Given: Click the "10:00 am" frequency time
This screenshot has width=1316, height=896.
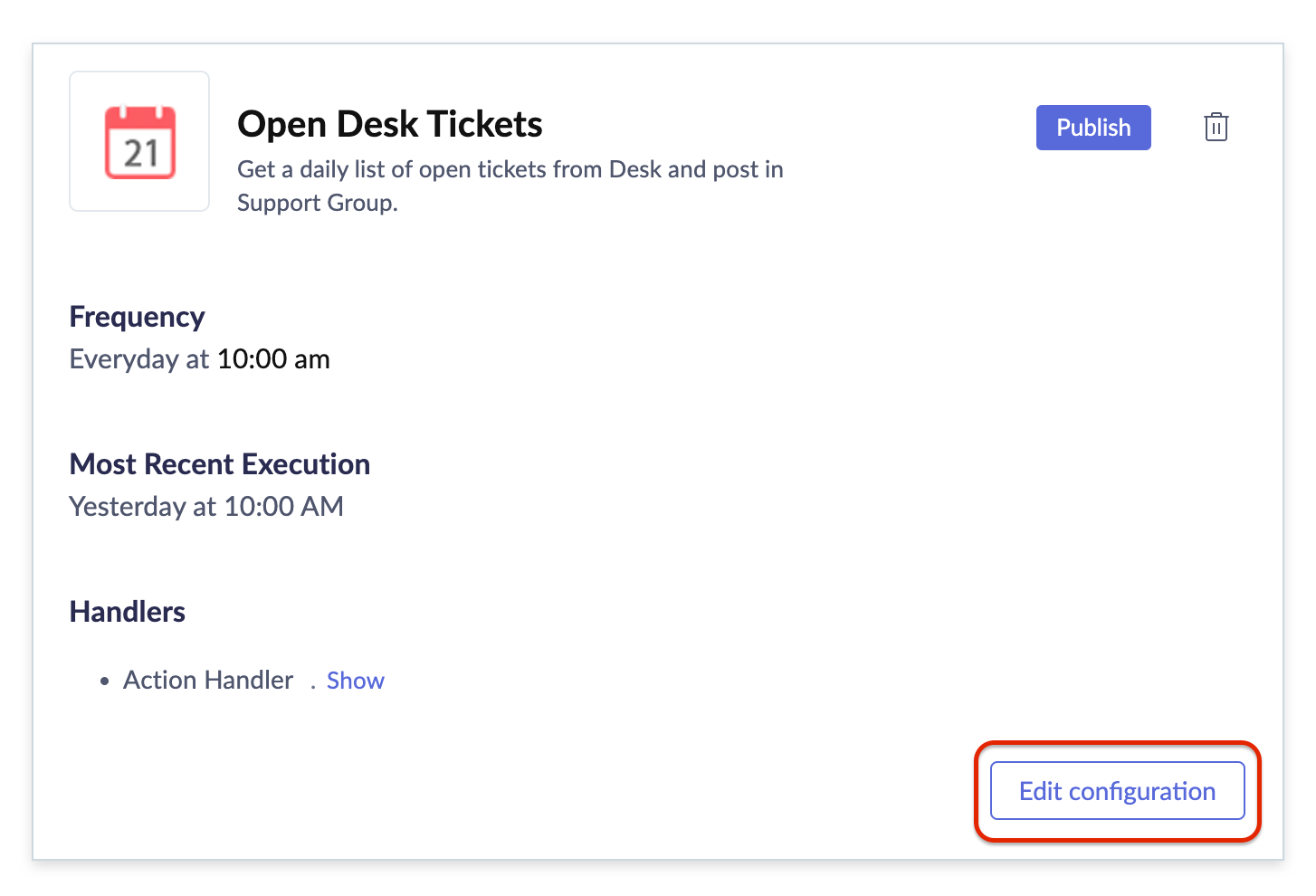Looking at the screenshot, I should click(273, 359).
